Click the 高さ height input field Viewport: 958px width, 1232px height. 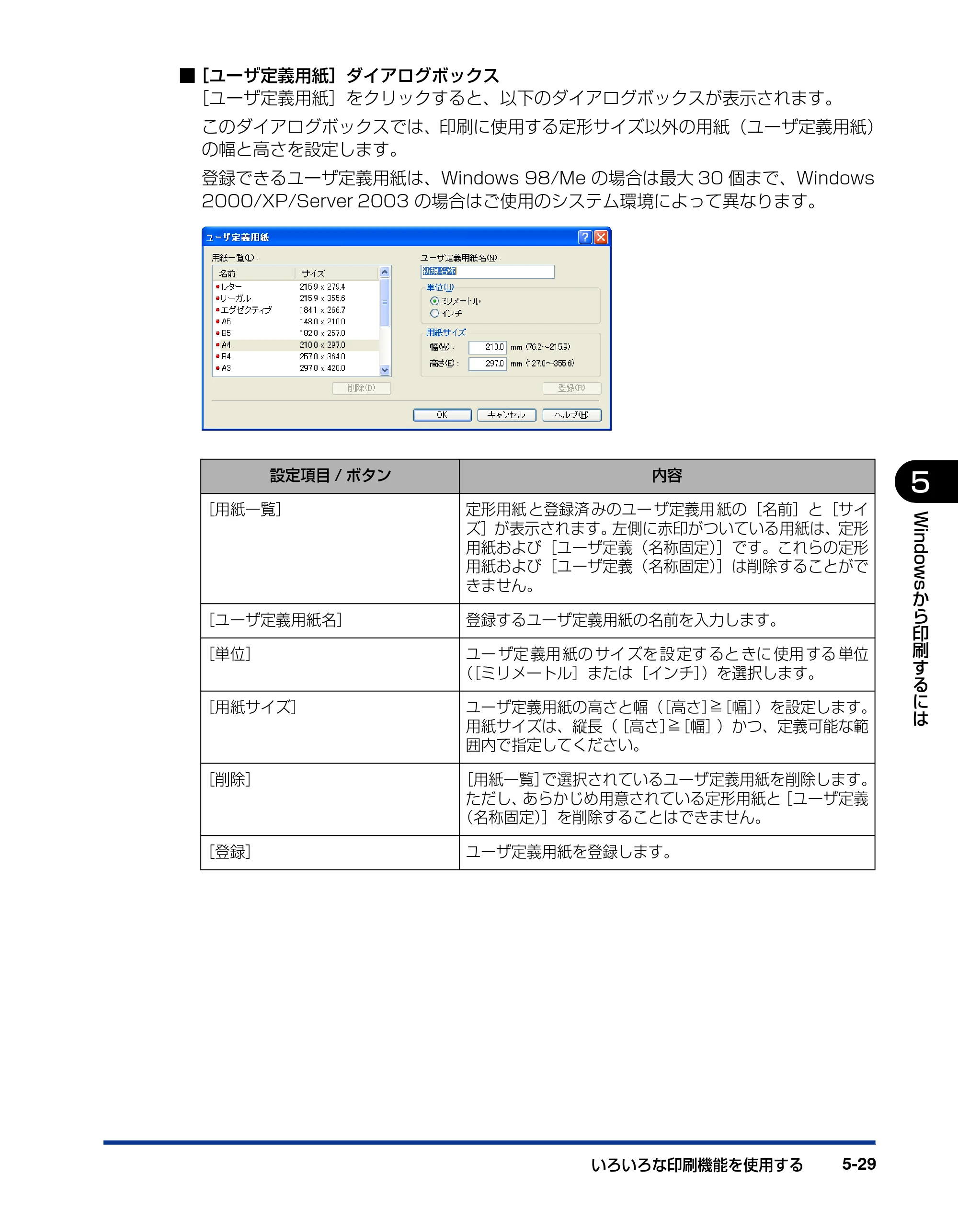point(488,363)
